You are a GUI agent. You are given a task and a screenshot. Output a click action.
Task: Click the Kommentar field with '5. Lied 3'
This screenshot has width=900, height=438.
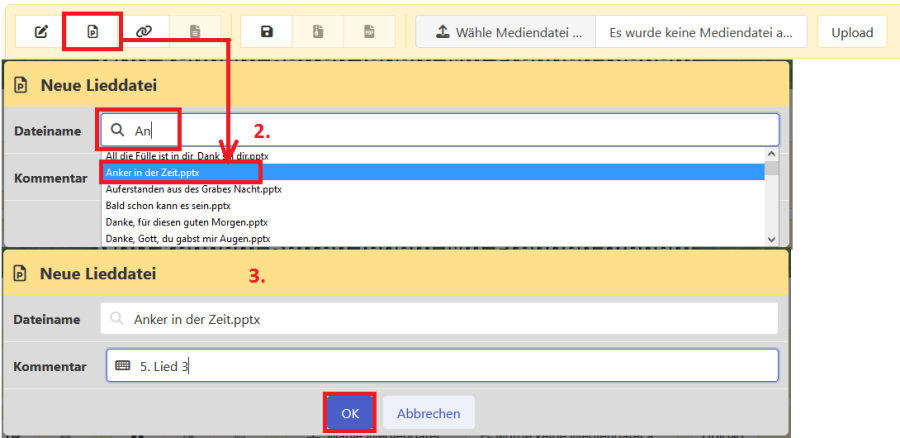click(440, 366)
